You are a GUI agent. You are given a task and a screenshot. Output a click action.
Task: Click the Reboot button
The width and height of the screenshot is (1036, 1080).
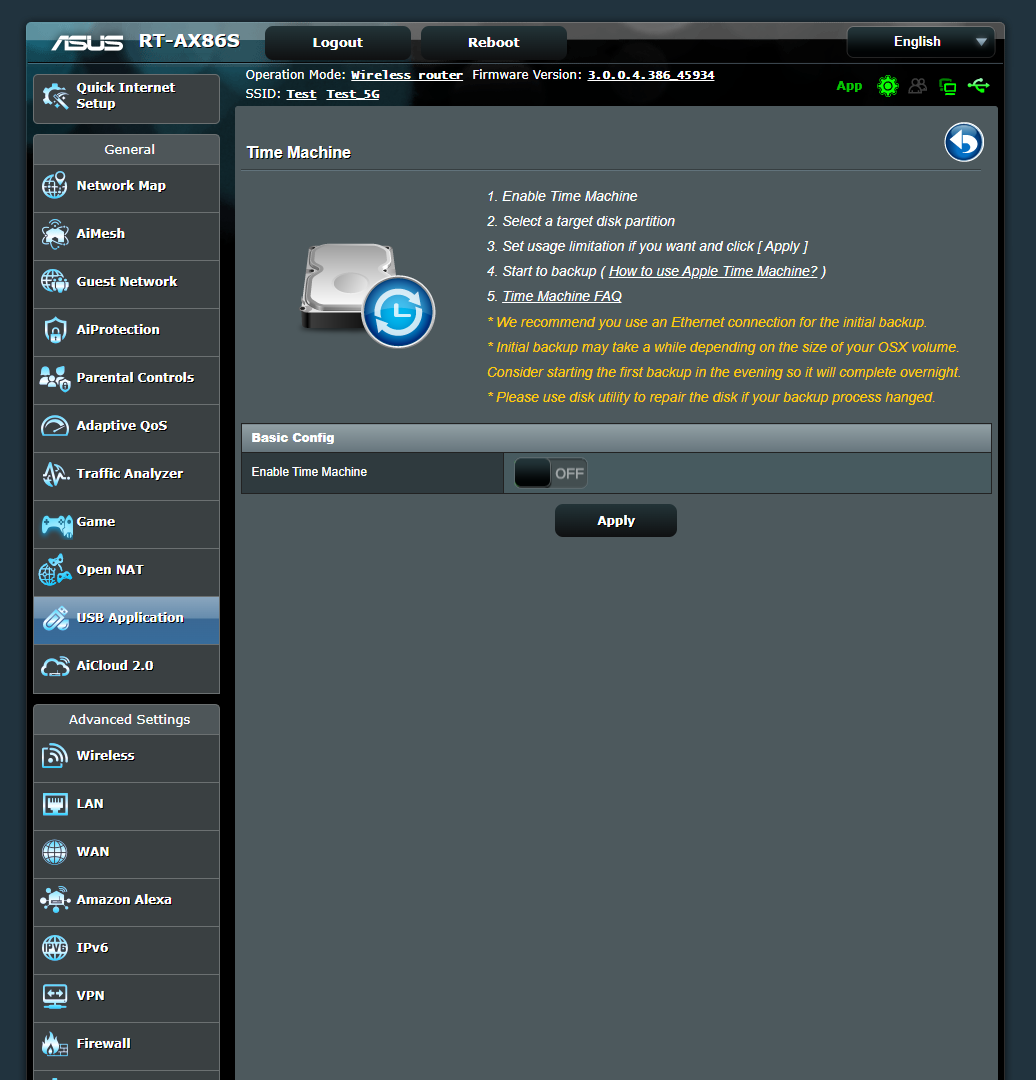point(493,43)
